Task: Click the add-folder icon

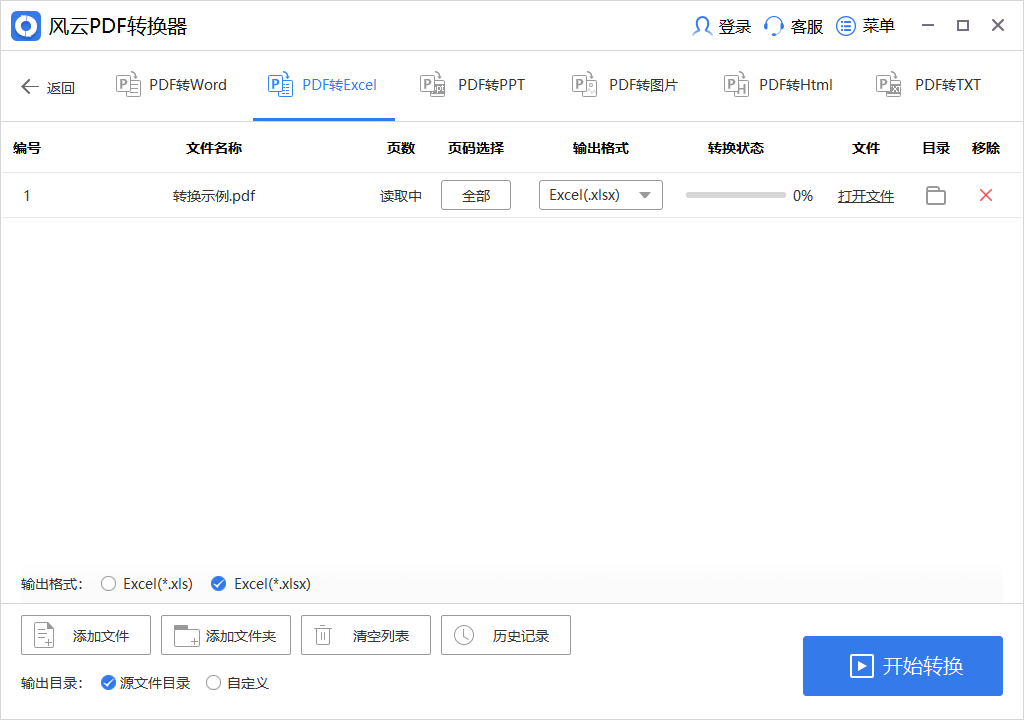Action: pyautogui.click(x=186, y=636)
